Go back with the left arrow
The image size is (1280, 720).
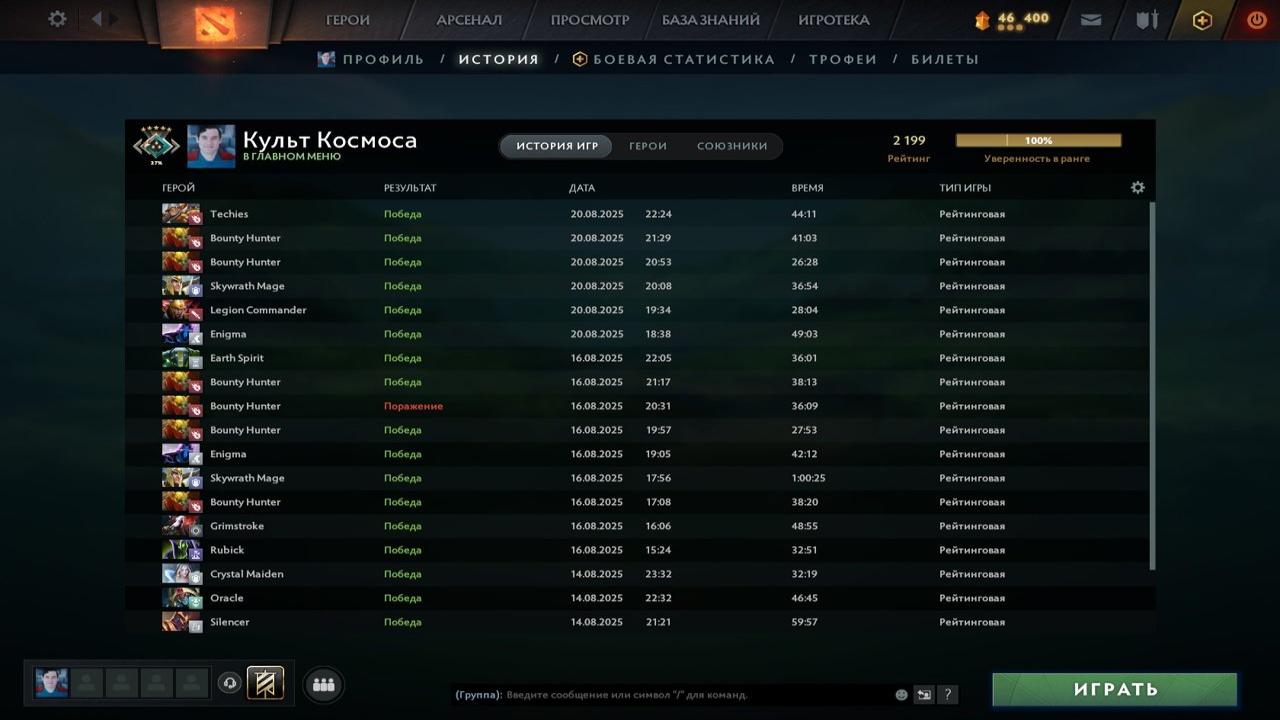pyautogui.click(x=97, y=19)
